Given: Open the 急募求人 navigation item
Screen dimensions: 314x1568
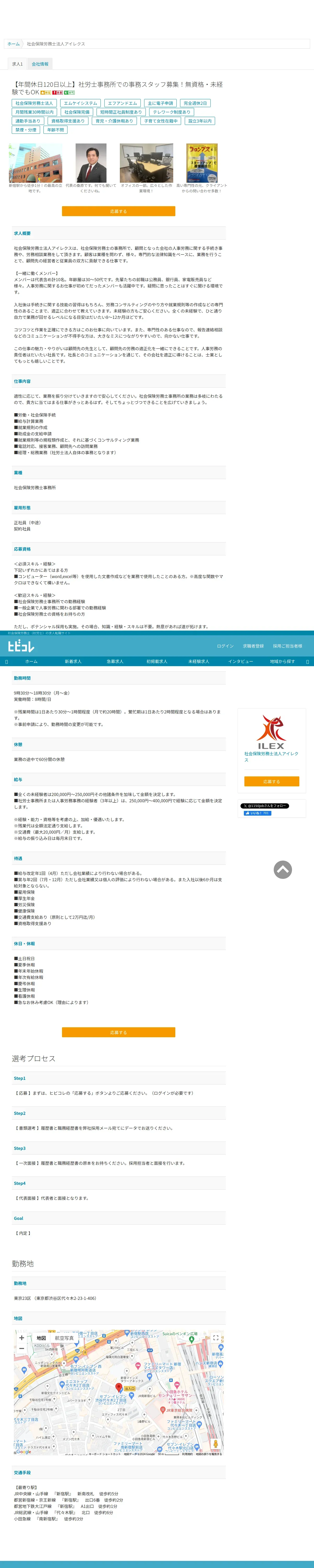Looking at the screenshot, I should click(x=115, y=661).
